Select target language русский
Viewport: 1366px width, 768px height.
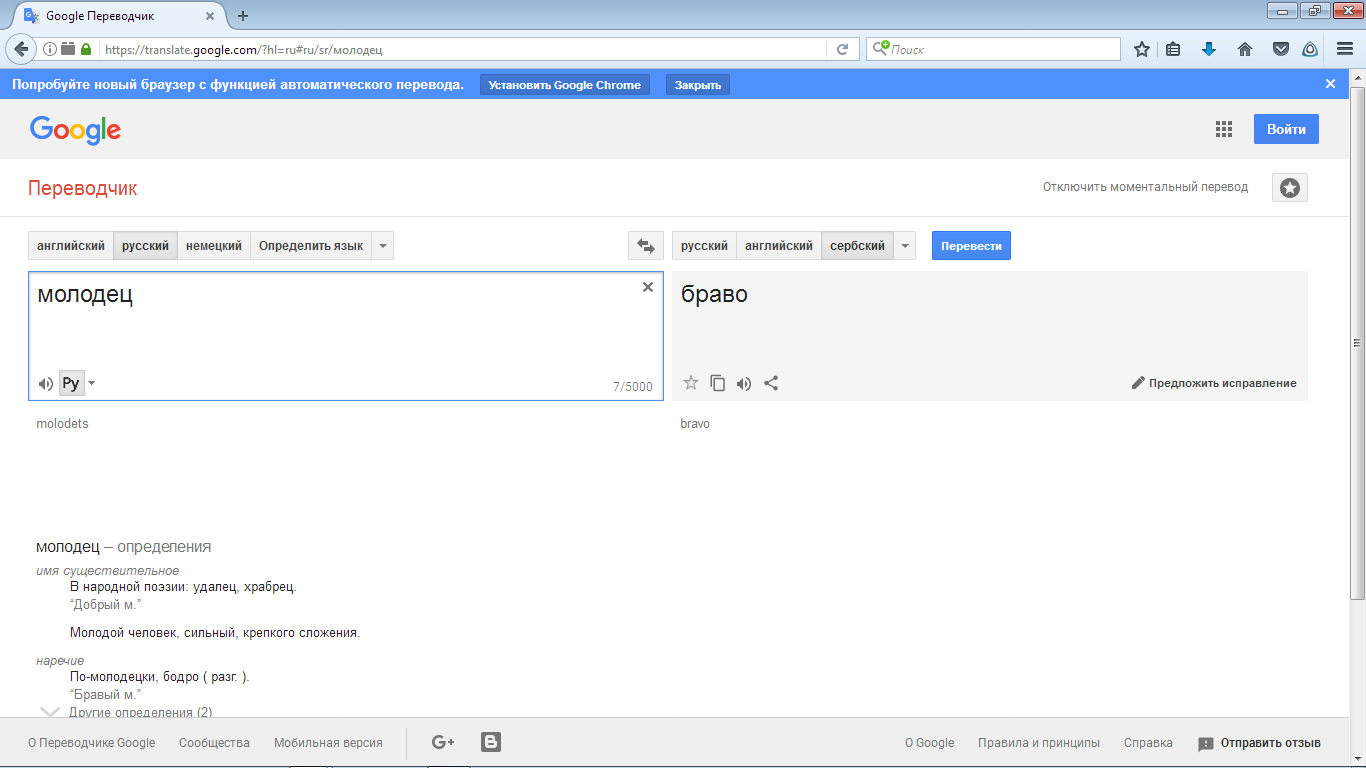click(704, 246)
